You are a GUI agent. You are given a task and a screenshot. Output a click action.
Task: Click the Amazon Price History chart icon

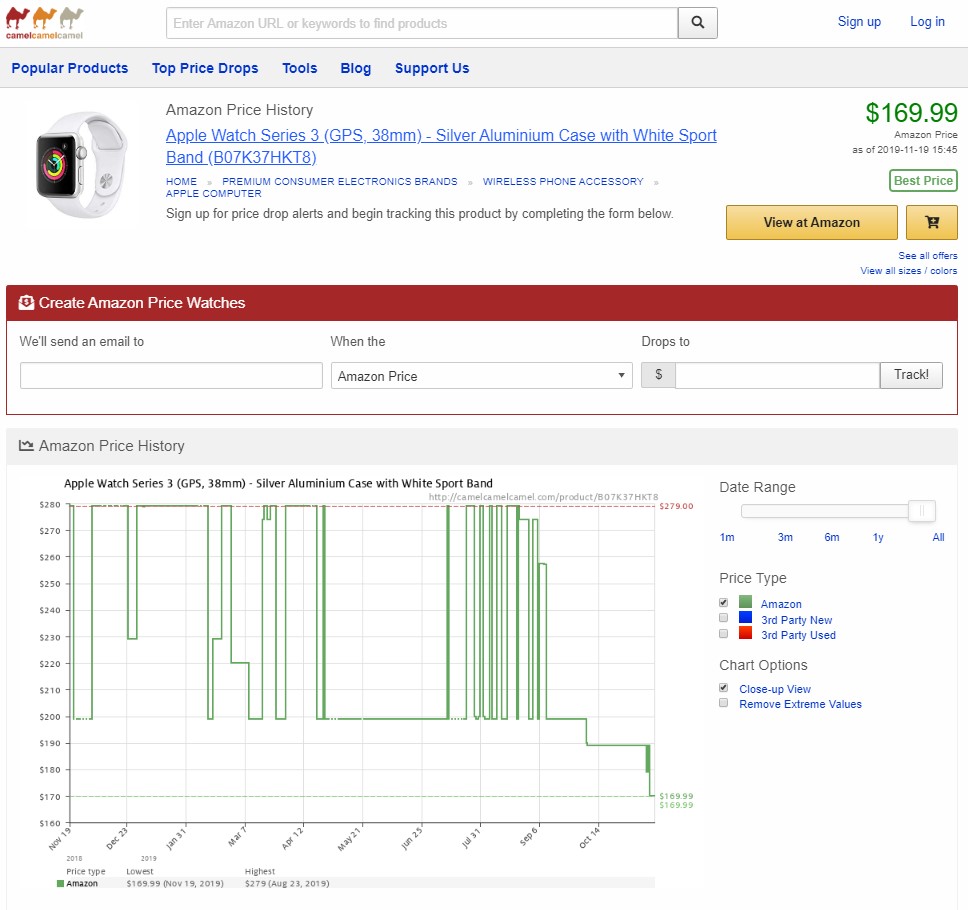(26, 445)
